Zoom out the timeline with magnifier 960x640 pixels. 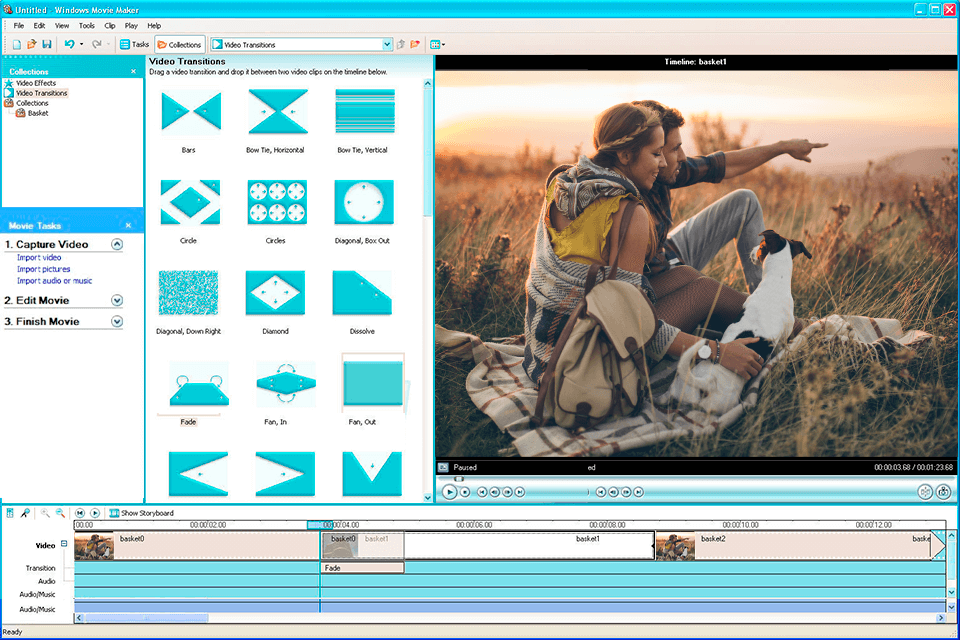pyautogui.click(x=60, y=513)
